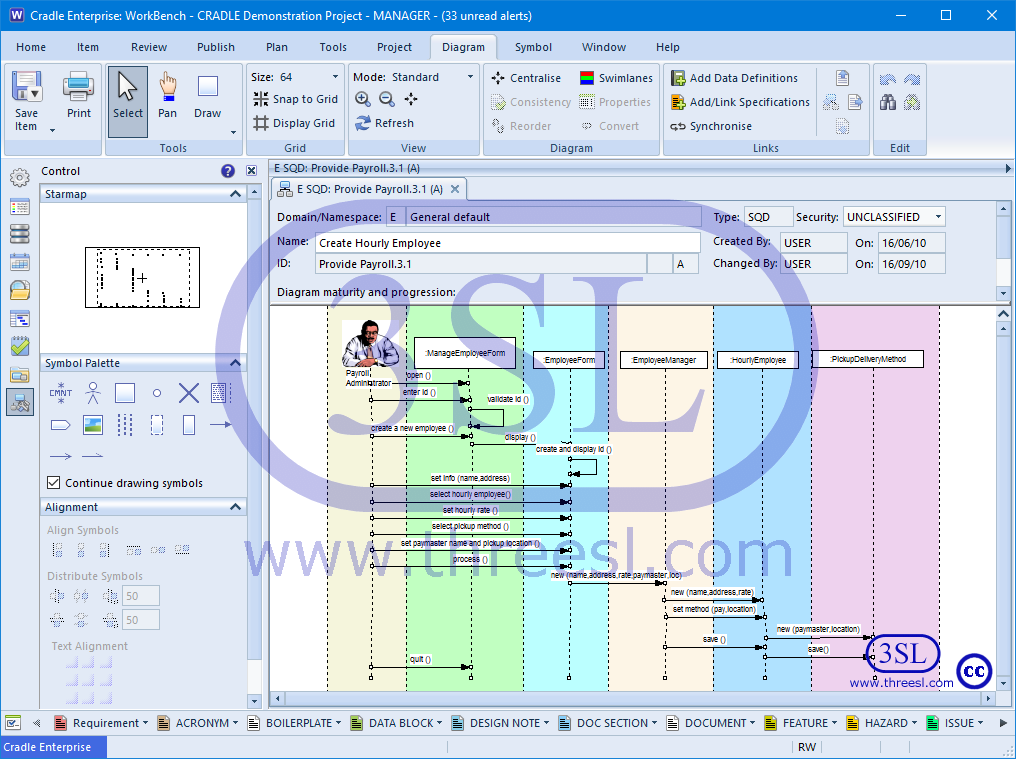
Task: Click the Print icon
Action: coord(78,86)
